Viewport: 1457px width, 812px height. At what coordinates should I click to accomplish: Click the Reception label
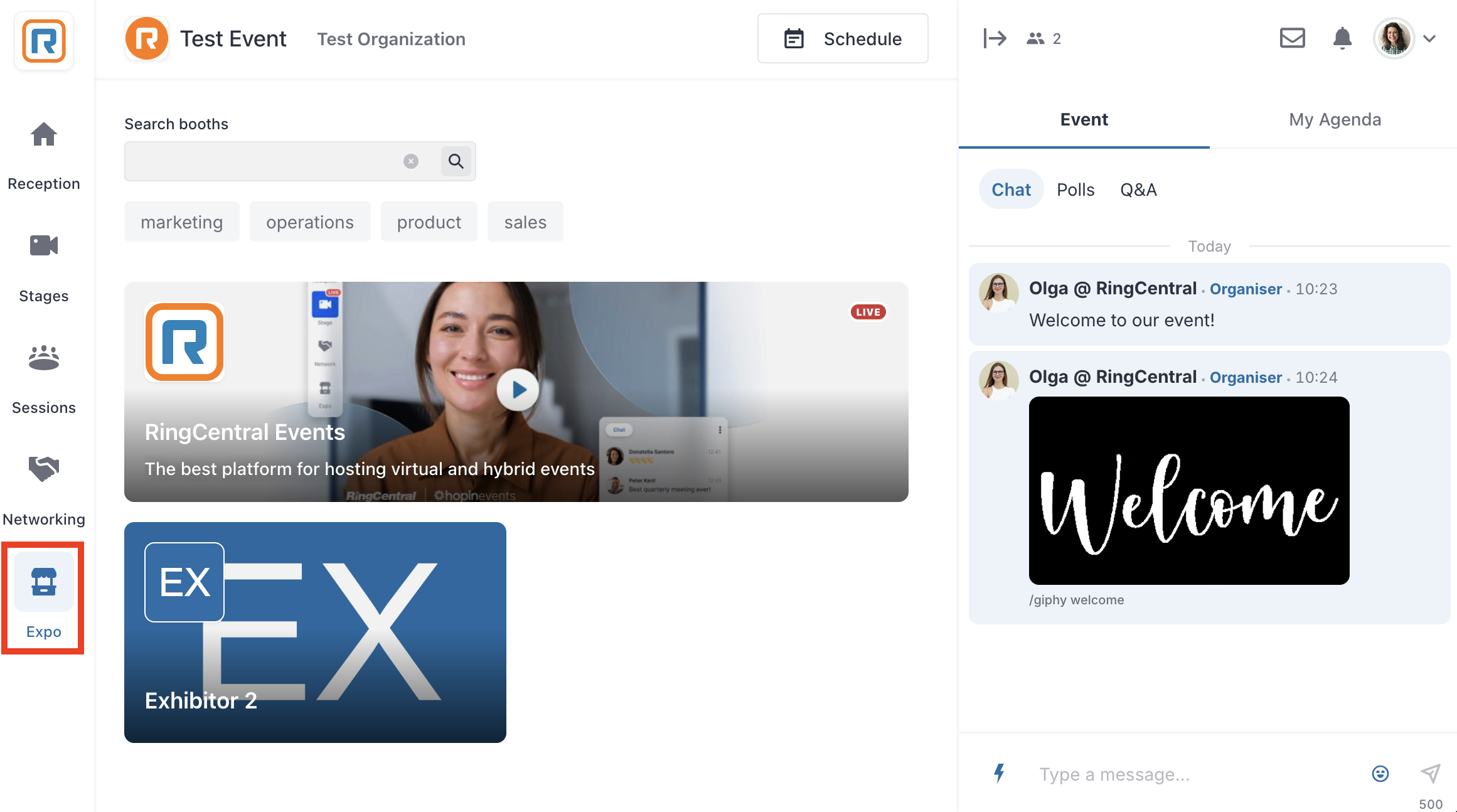tap(44, 184)
